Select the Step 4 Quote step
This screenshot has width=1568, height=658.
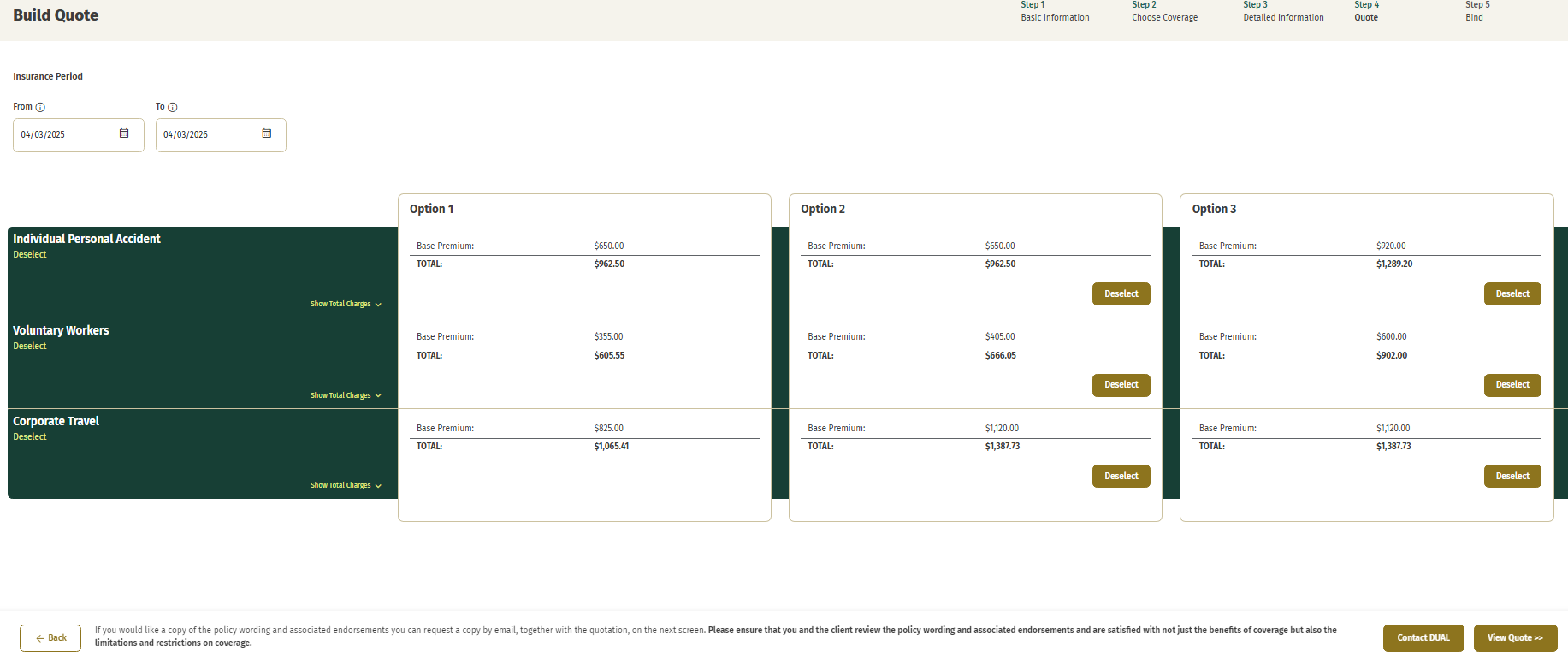click(x=1366, y=11)
